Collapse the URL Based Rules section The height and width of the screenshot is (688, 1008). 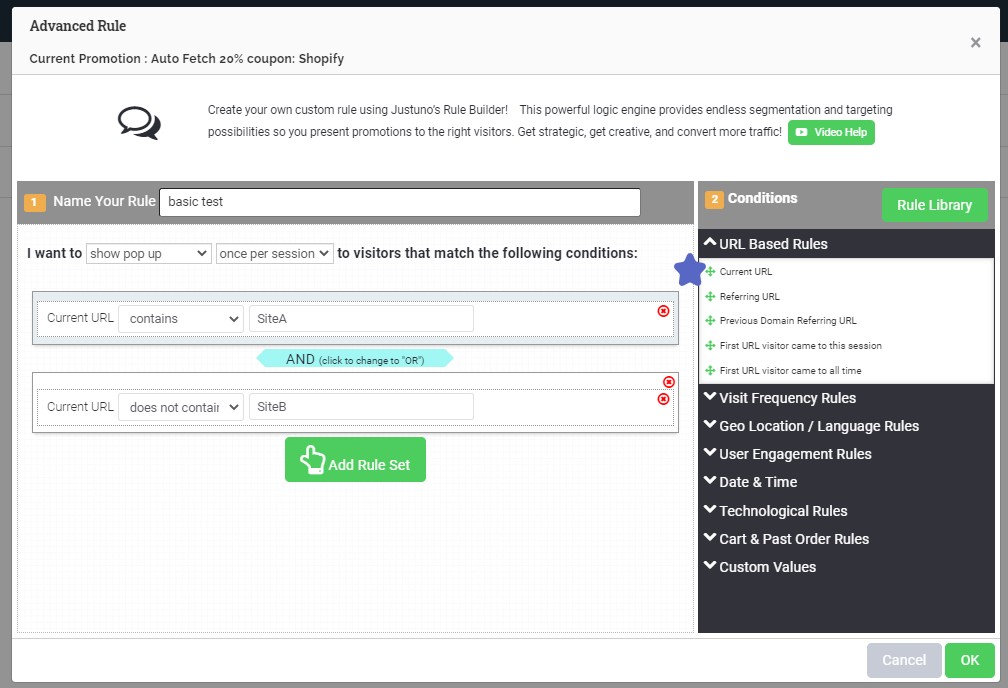click(x=775, y=243)
